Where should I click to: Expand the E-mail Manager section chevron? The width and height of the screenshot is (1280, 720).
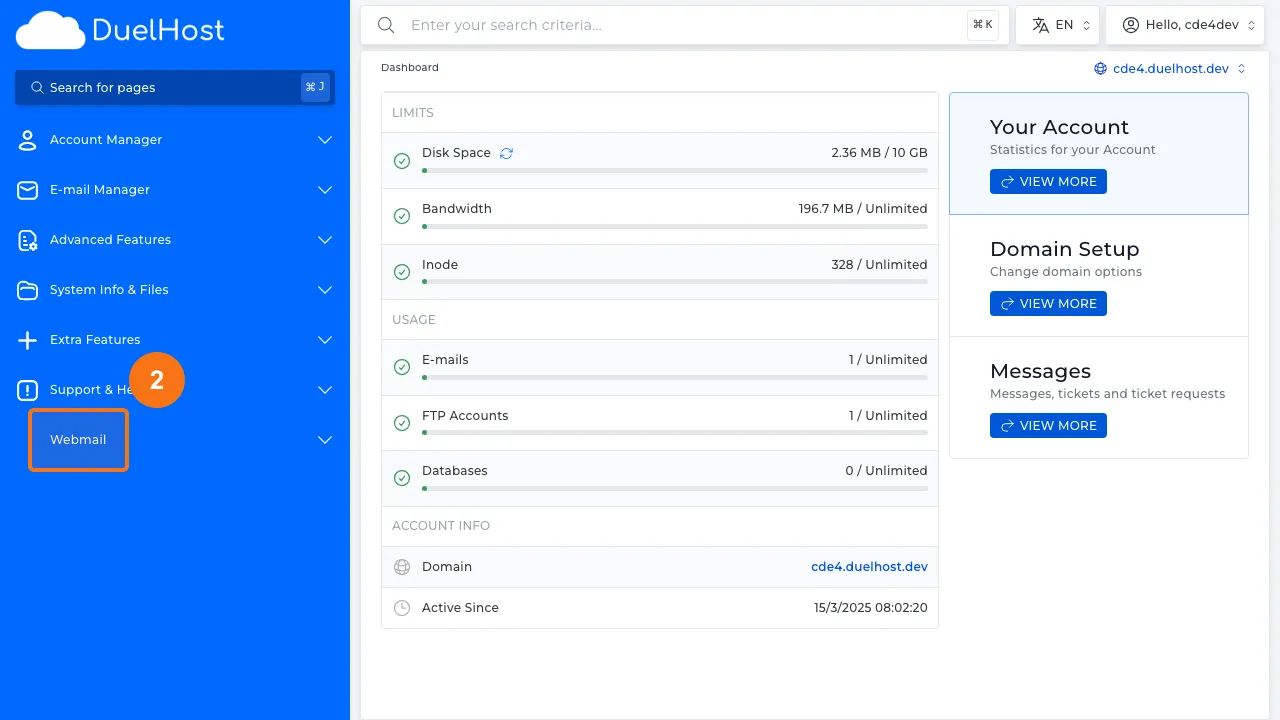(x=325, y=190)
